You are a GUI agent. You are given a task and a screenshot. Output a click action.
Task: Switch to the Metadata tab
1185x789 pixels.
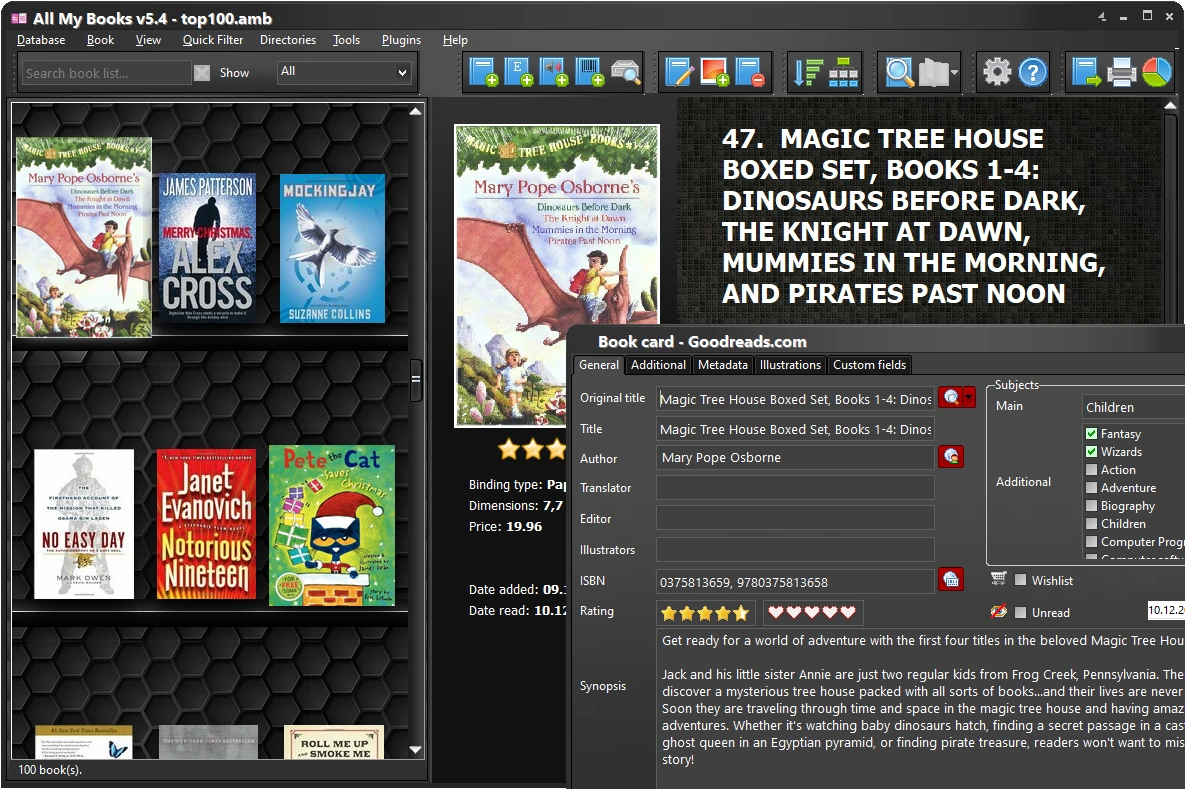pos(722,365)
